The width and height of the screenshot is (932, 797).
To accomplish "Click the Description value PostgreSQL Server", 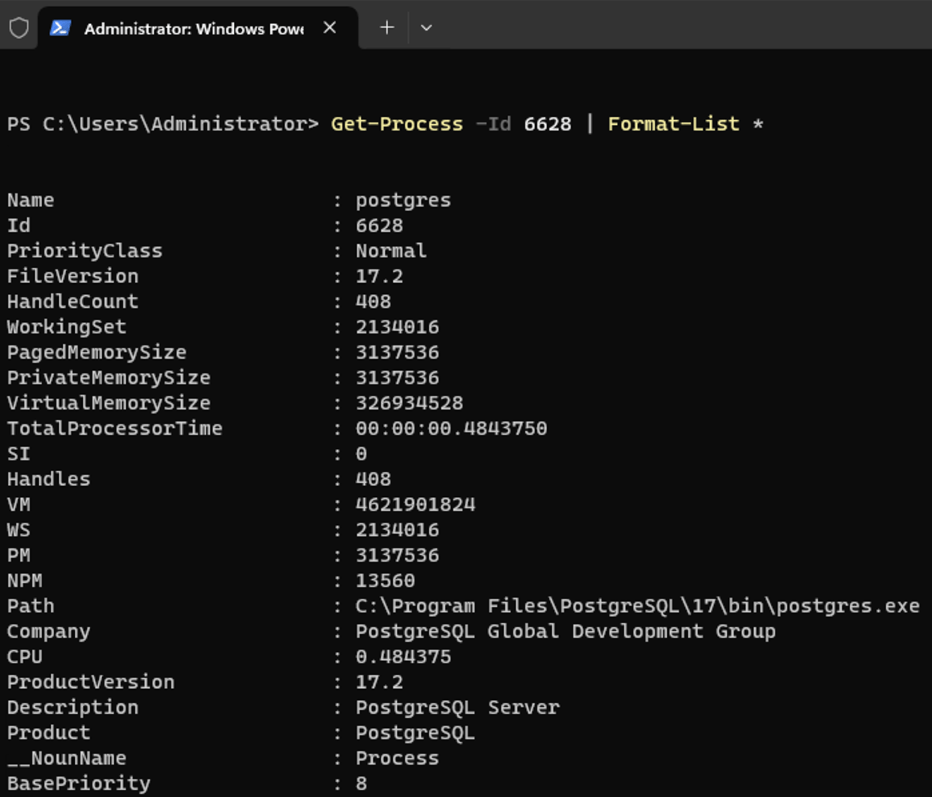I will (457, 707).
